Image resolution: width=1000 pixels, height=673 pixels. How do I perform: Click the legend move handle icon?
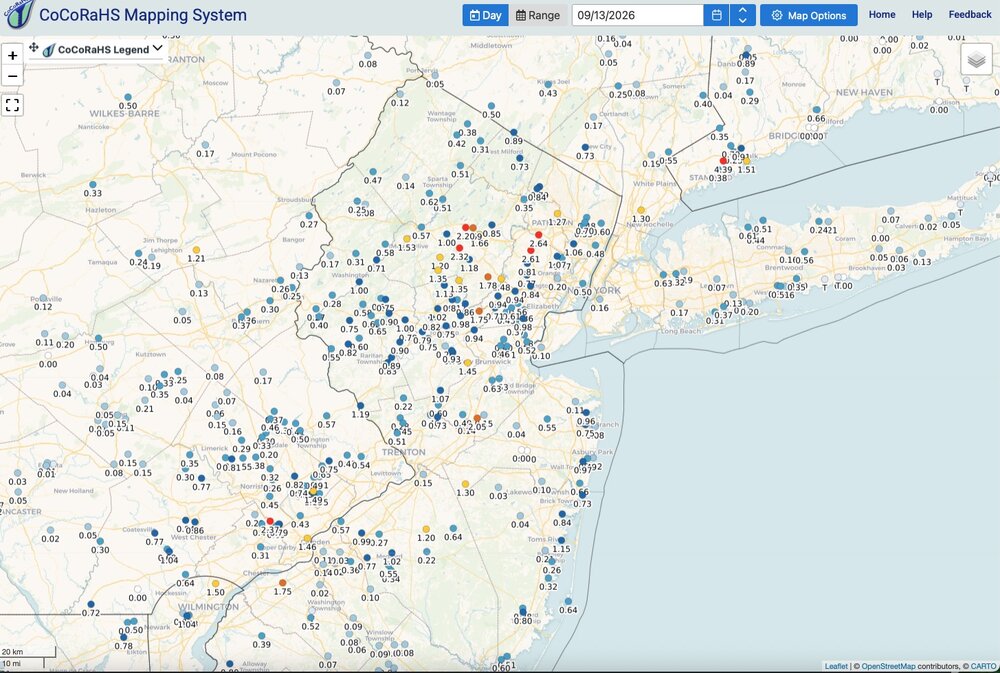click(x=34, y=48)
